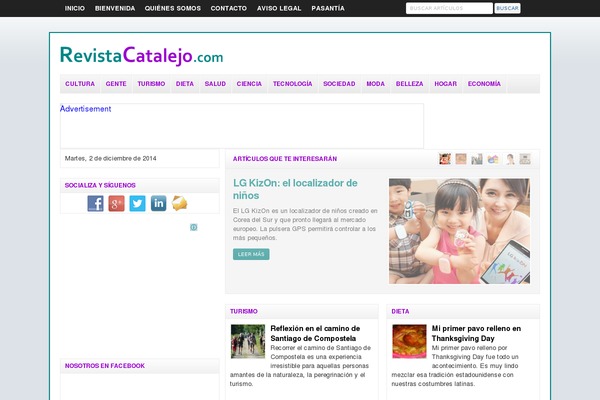This screenshot has height=400, width=600.
Task: Open the Ciencia category tab
Action: click(249, 83)
